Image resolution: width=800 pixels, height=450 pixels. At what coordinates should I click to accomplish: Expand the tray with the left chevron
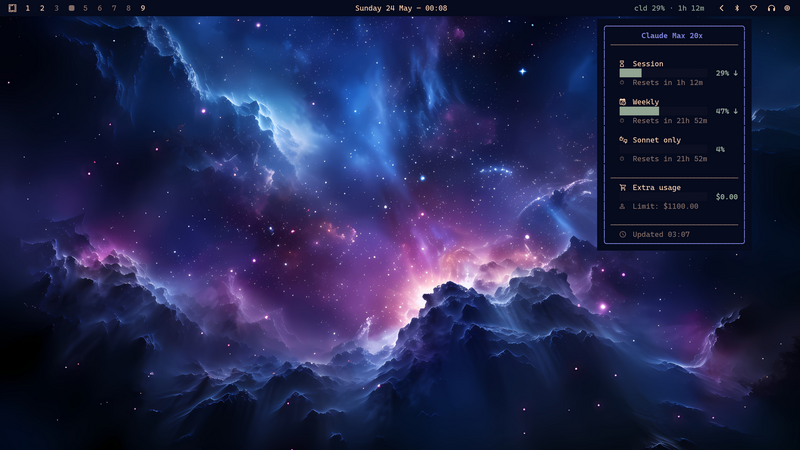tap(721, 8)
